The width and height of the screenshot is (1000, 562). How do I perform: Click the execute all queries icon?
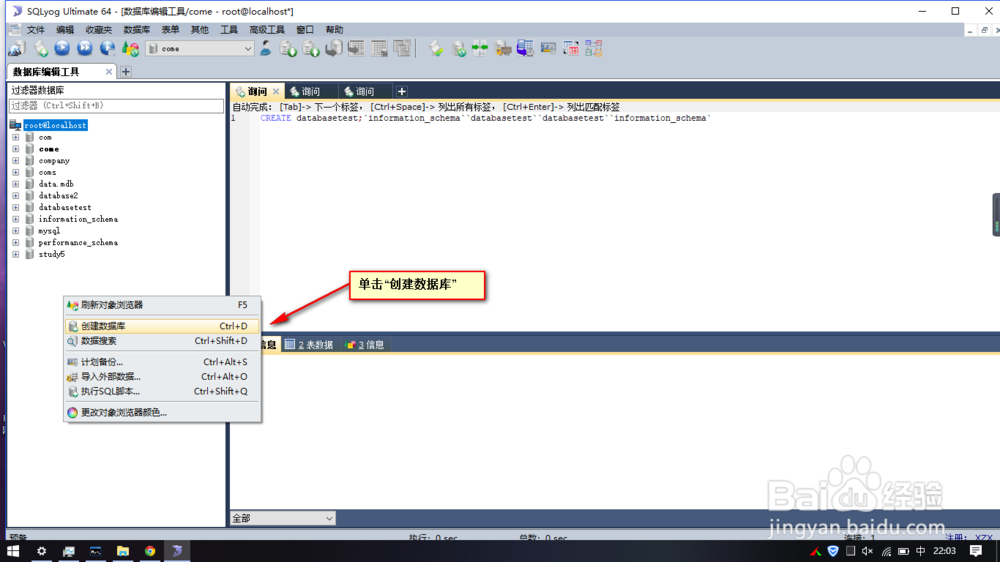[84, 48]
